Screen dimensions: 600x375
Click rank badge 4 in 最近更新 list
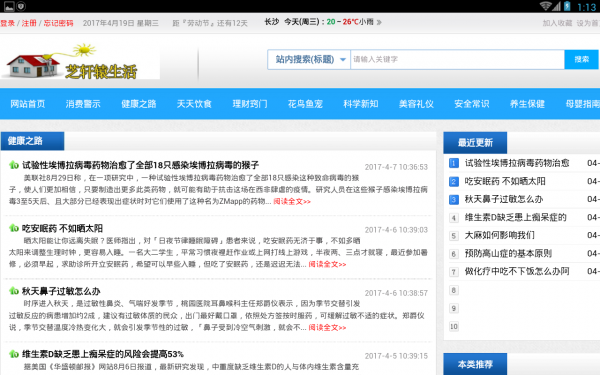pos(453,218)
